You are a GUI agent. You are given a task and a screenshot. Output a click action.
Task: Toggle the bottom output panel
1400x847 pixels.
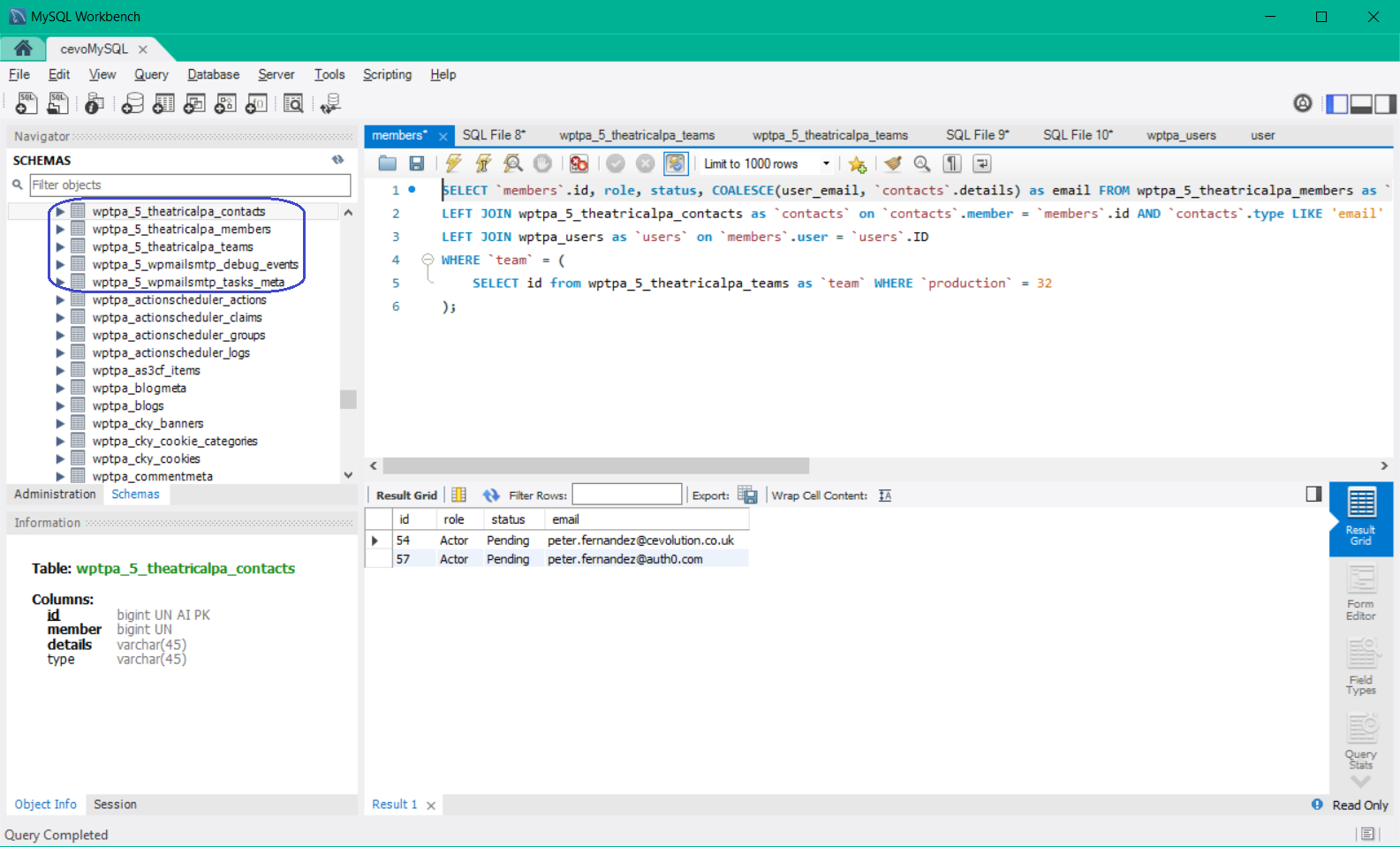tap(1361, 104)
